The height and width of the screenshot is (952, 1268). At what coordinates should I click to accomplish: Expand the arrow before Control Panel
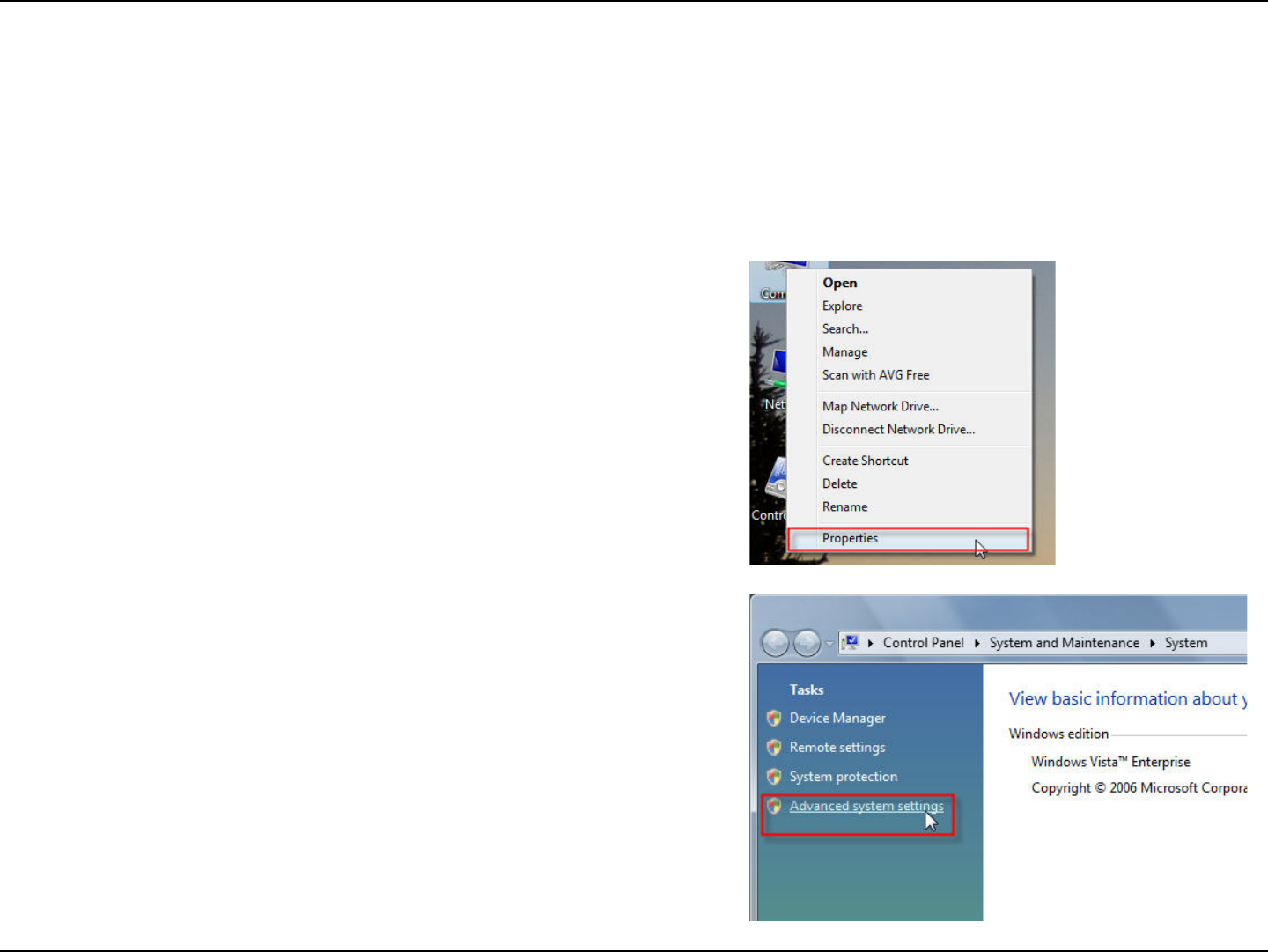(870, 643)
